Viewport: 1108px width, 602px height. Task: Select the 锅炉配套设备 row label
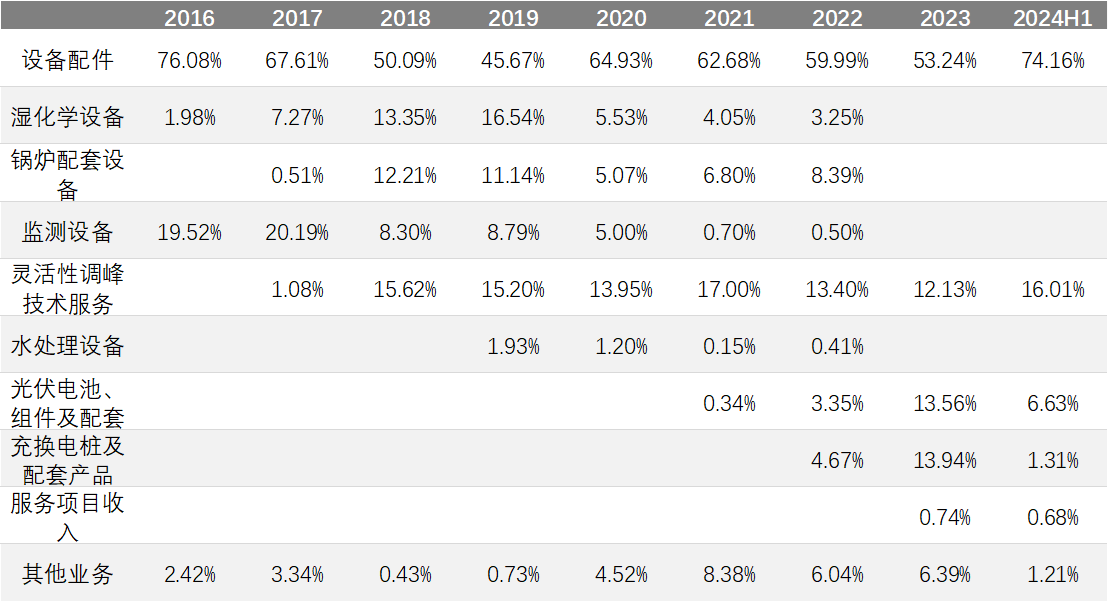[x=68, y=174]
